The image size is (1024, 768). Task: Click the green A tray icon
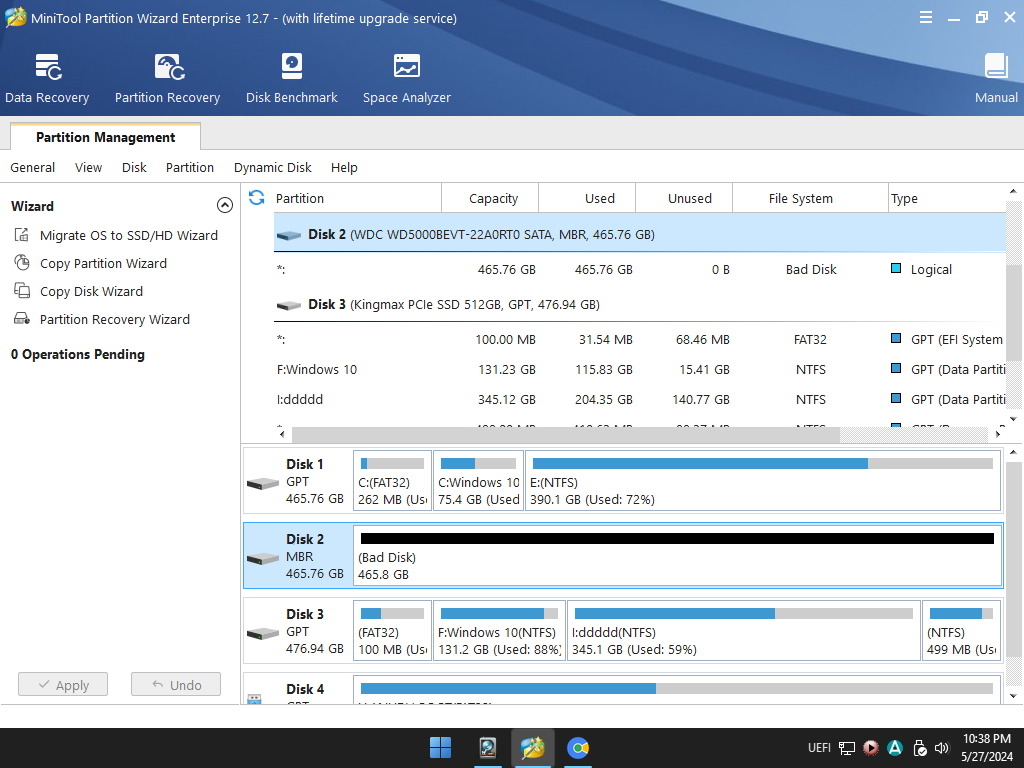895,748
